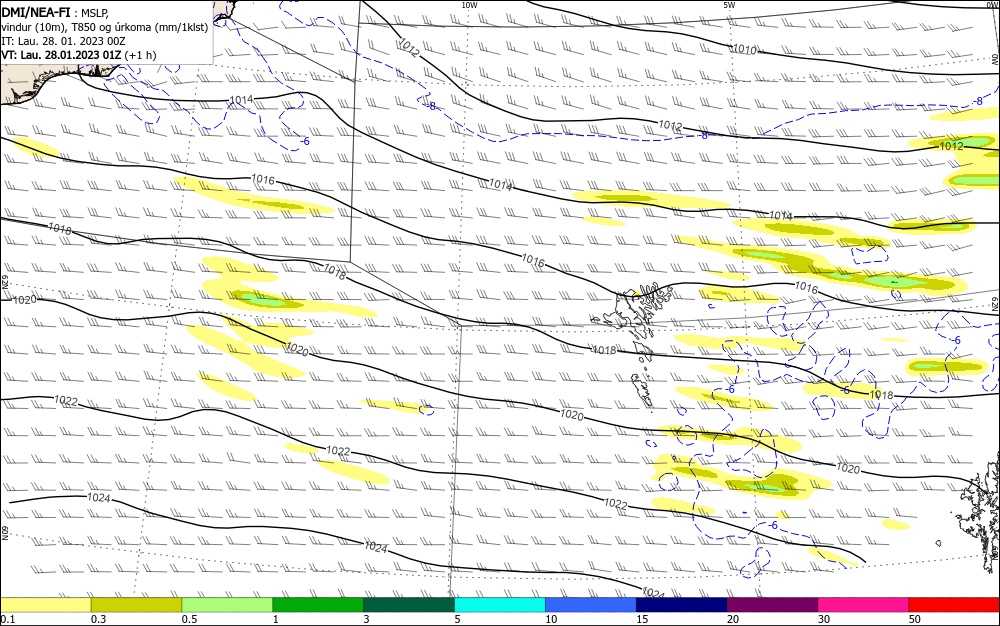This screenshot has height=626, width=1000.
Task: Click the '50' legend value
Action: coord(915,619)
